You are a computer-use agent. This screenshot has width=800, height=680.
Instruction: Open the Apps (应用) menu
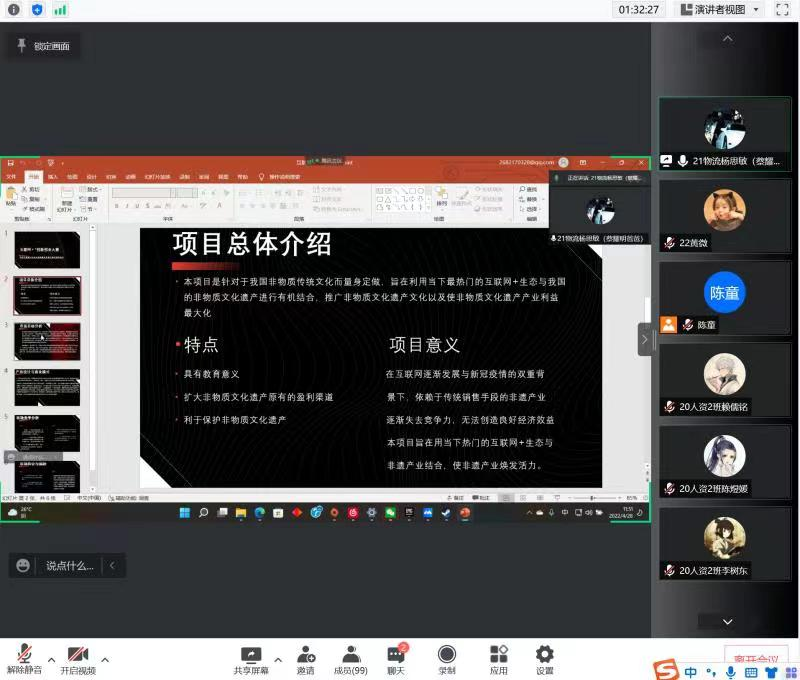pyautogui.click(x=498, y=656)
